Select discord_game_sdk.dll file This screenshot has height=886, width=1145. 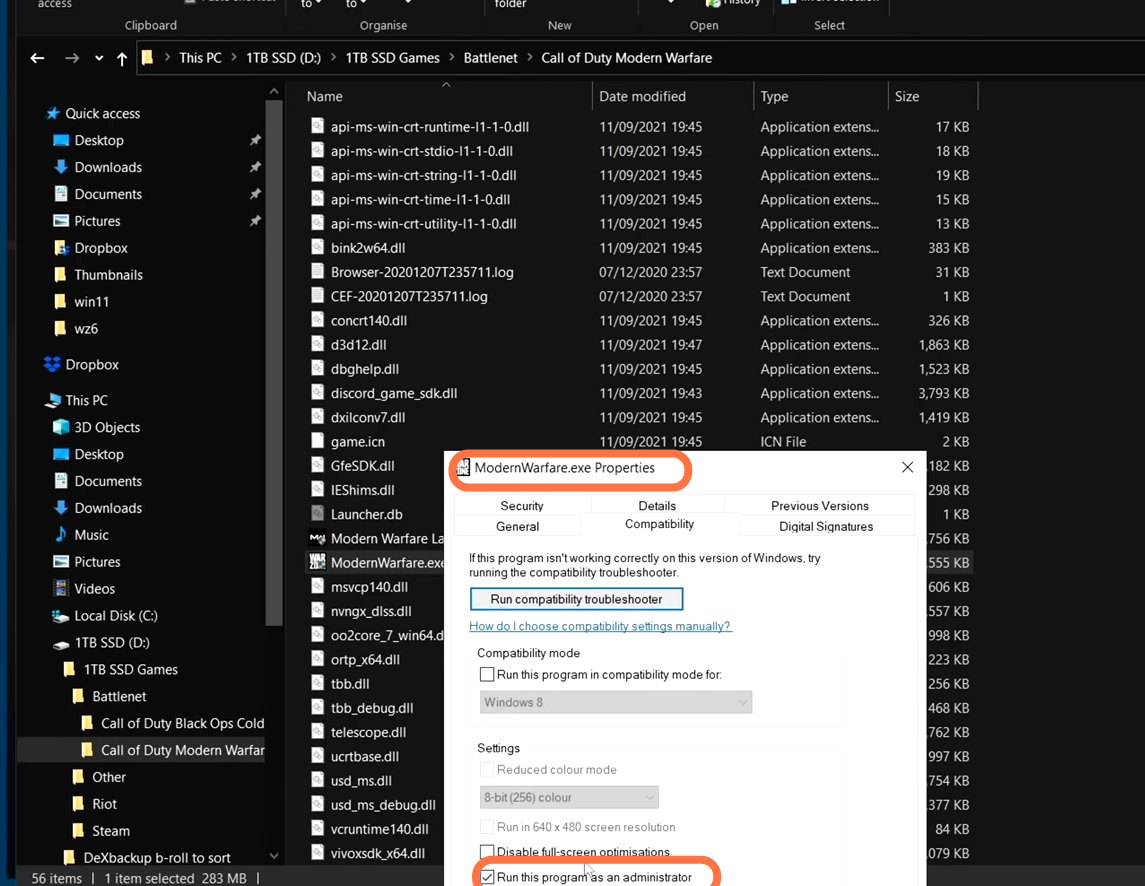click(x=394, y=393)
